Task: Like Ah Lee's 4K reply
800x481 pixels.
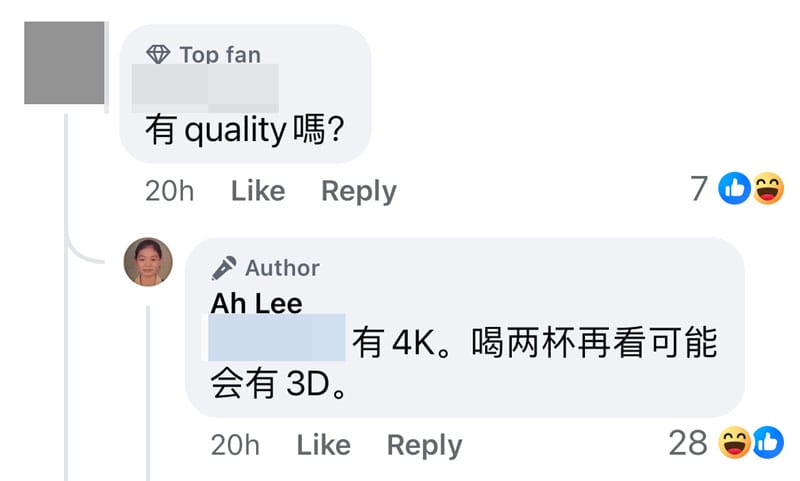Action: (x=324, y=445)
